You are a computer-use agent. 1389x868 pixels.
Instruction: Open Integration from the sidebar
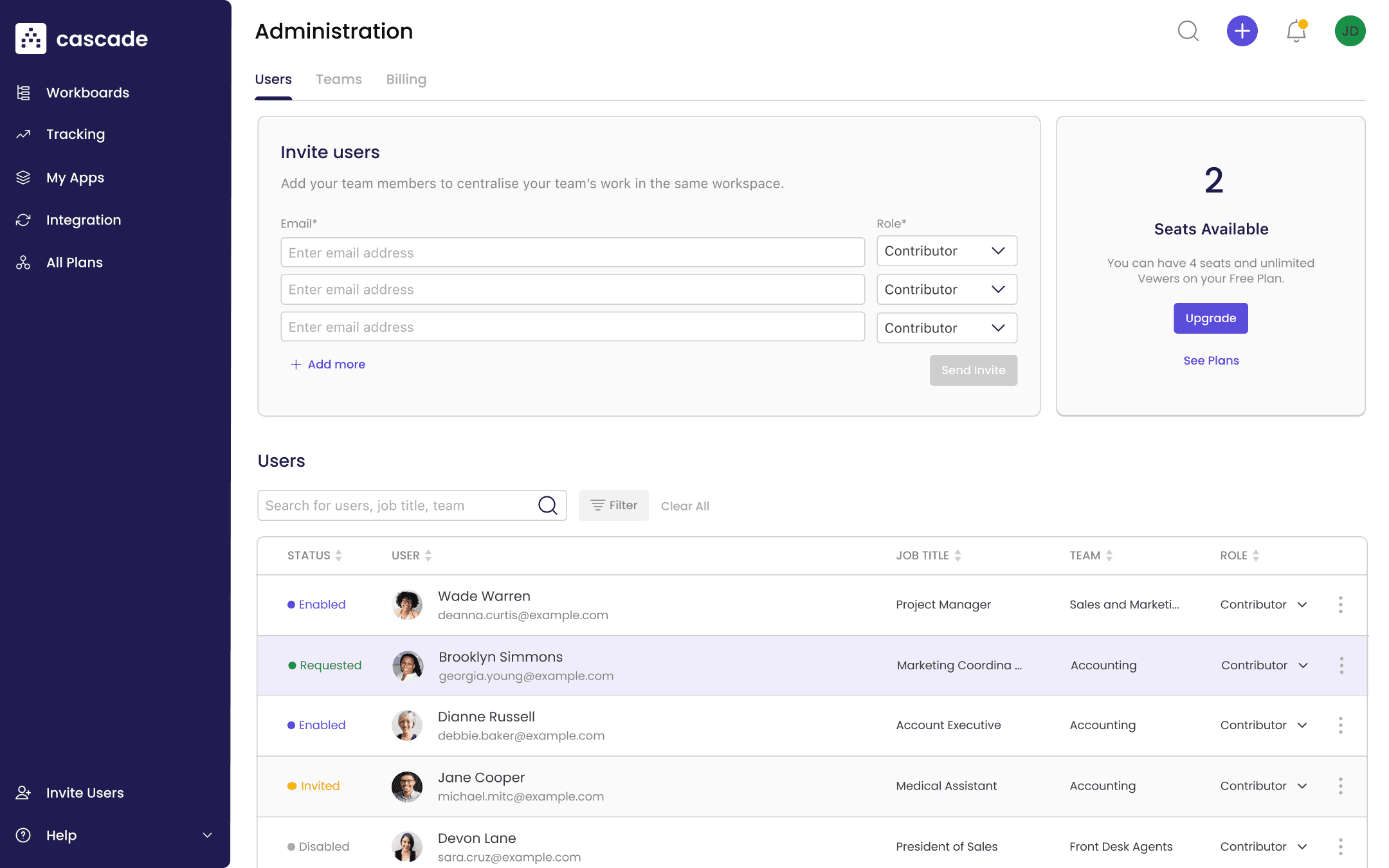[x=84, y=220]
